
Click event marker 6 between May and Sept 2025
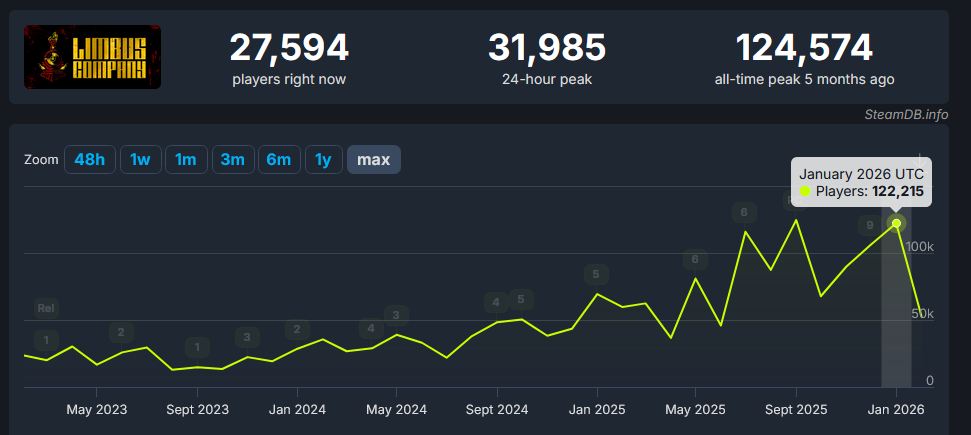[744, 213]
